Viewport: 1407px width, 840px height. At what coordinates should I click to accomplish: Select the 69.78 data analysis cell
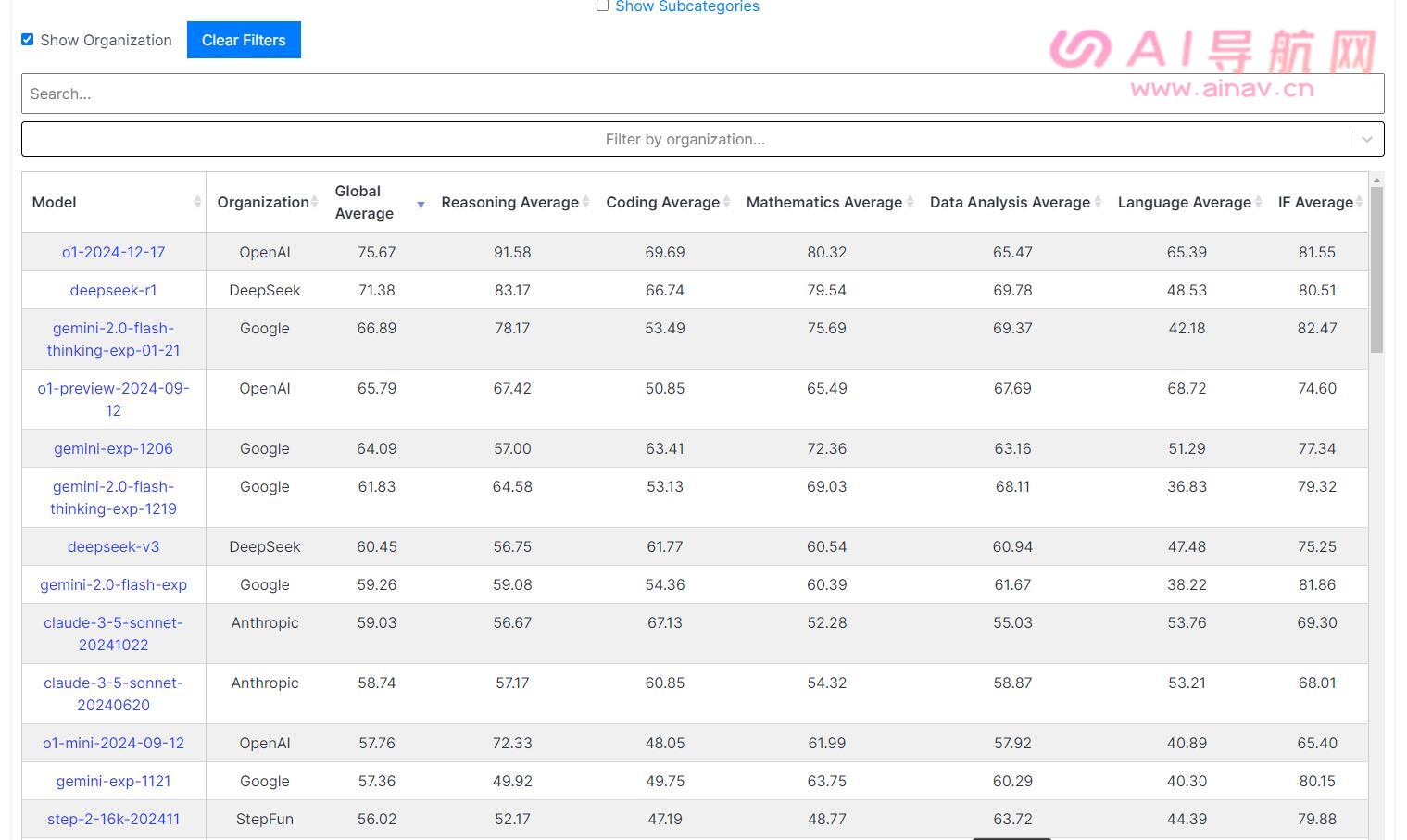pyautogui.click(x=1012, y=290)
